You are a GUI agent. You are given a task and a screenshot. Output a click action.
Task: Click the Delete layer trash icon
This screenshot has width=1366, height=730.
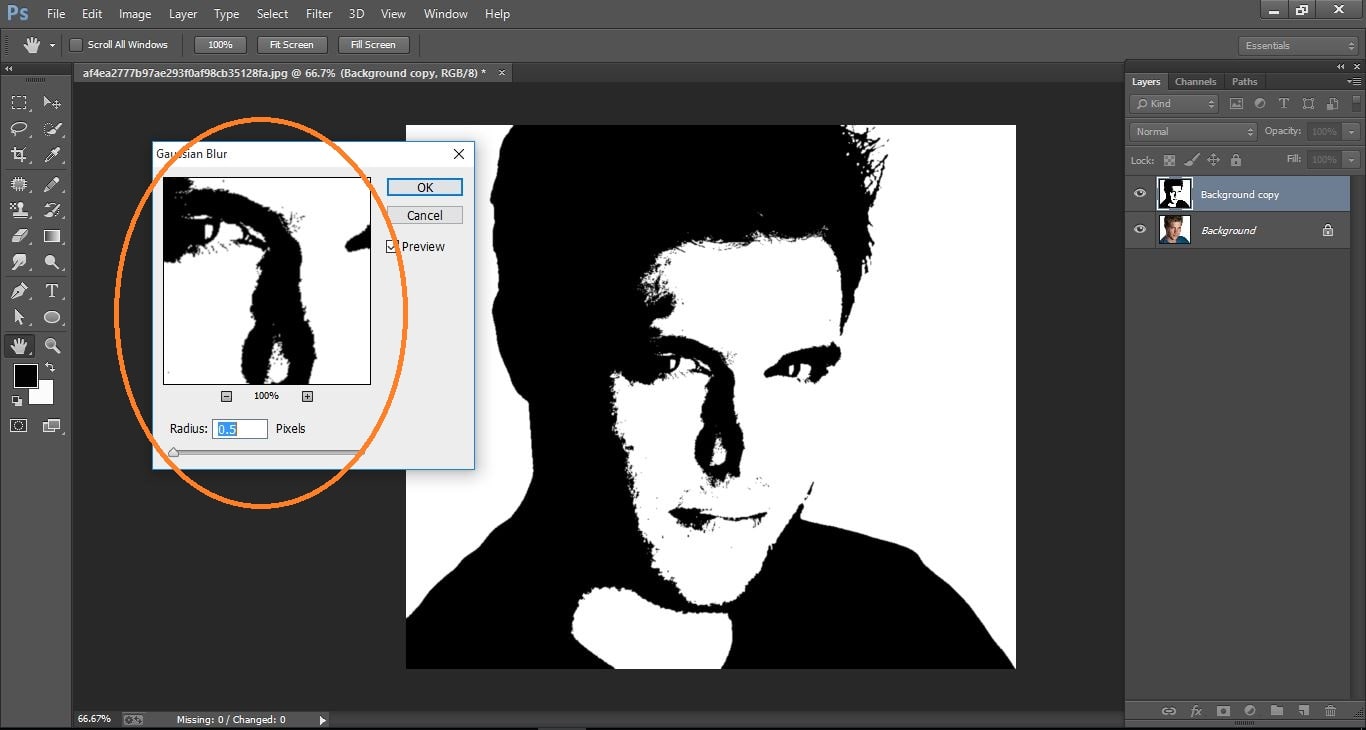pyautogui.click(x=1329, y=711)
